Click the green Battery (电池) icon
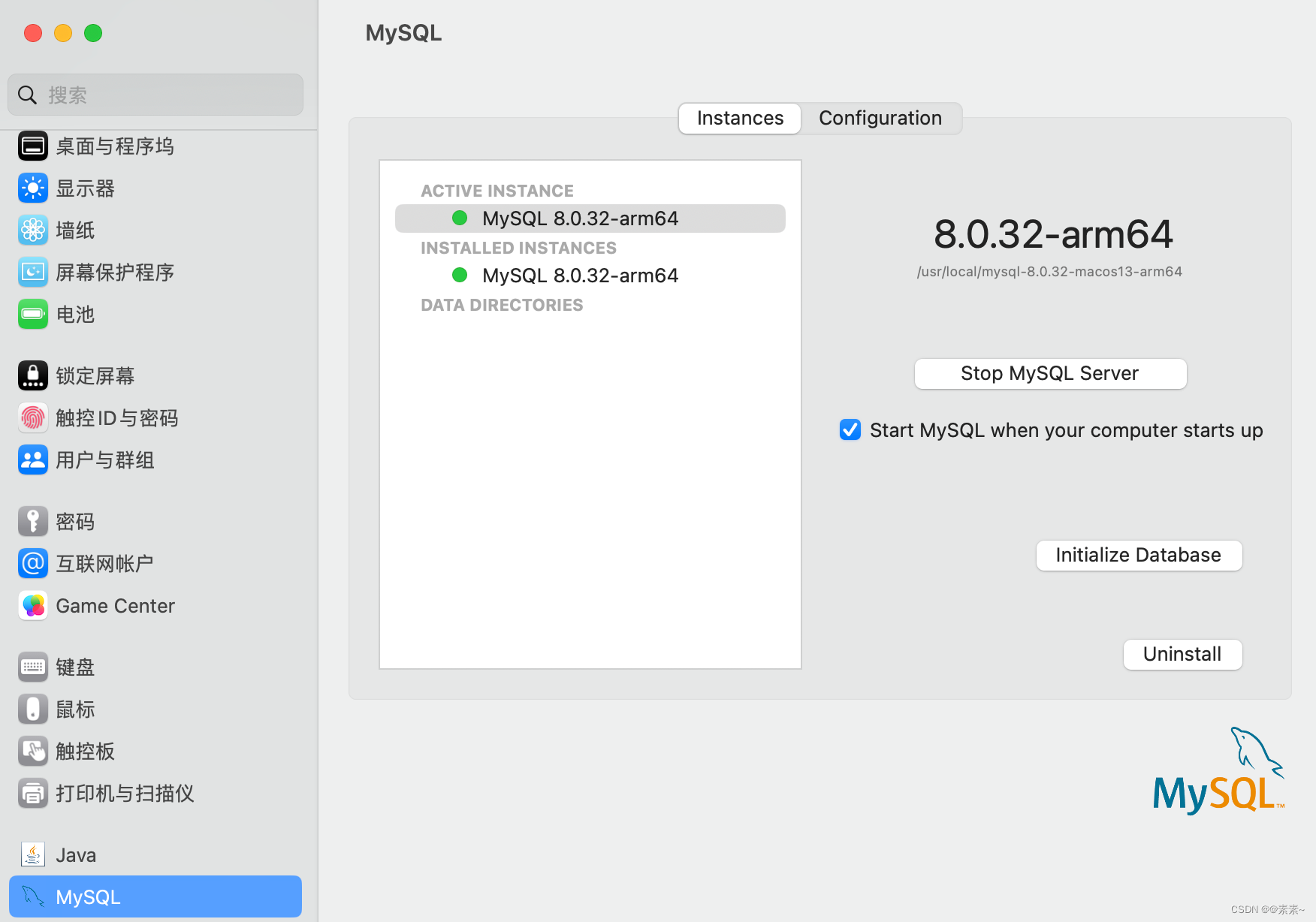 point(33,315)
